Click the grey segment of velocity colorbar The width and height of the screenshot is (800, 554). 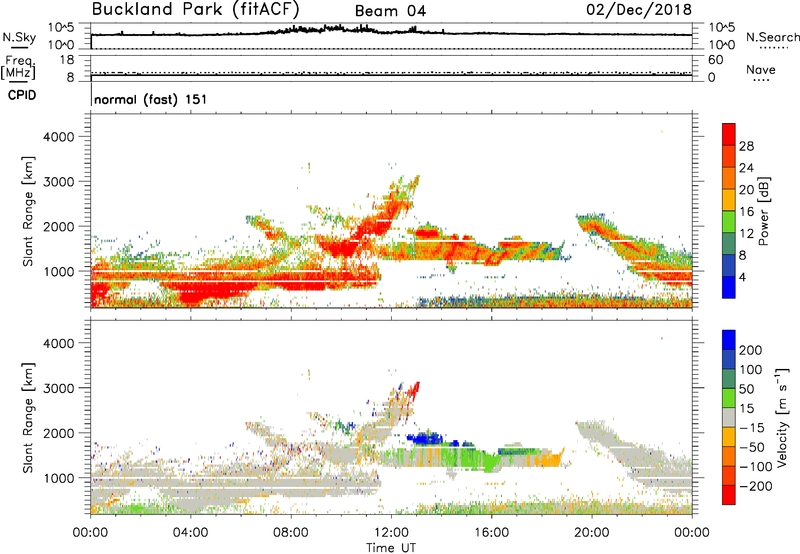[x=729, y=417]
